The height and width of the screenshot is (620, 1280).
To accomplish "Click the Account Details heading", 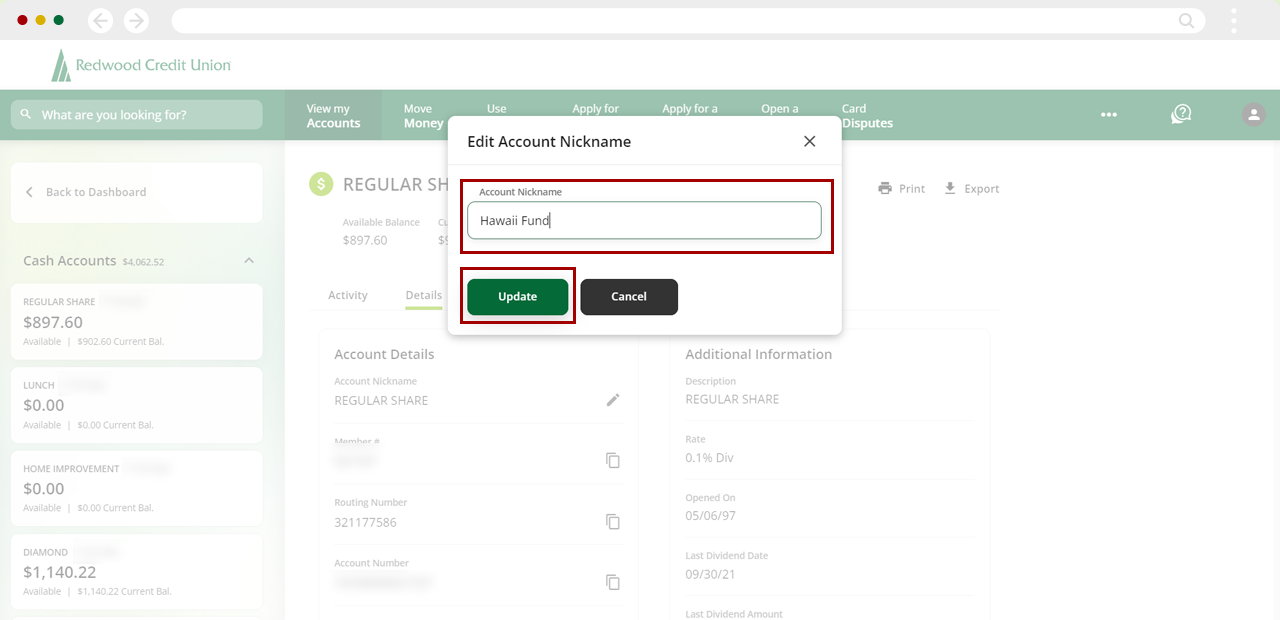I will (384, 354).
